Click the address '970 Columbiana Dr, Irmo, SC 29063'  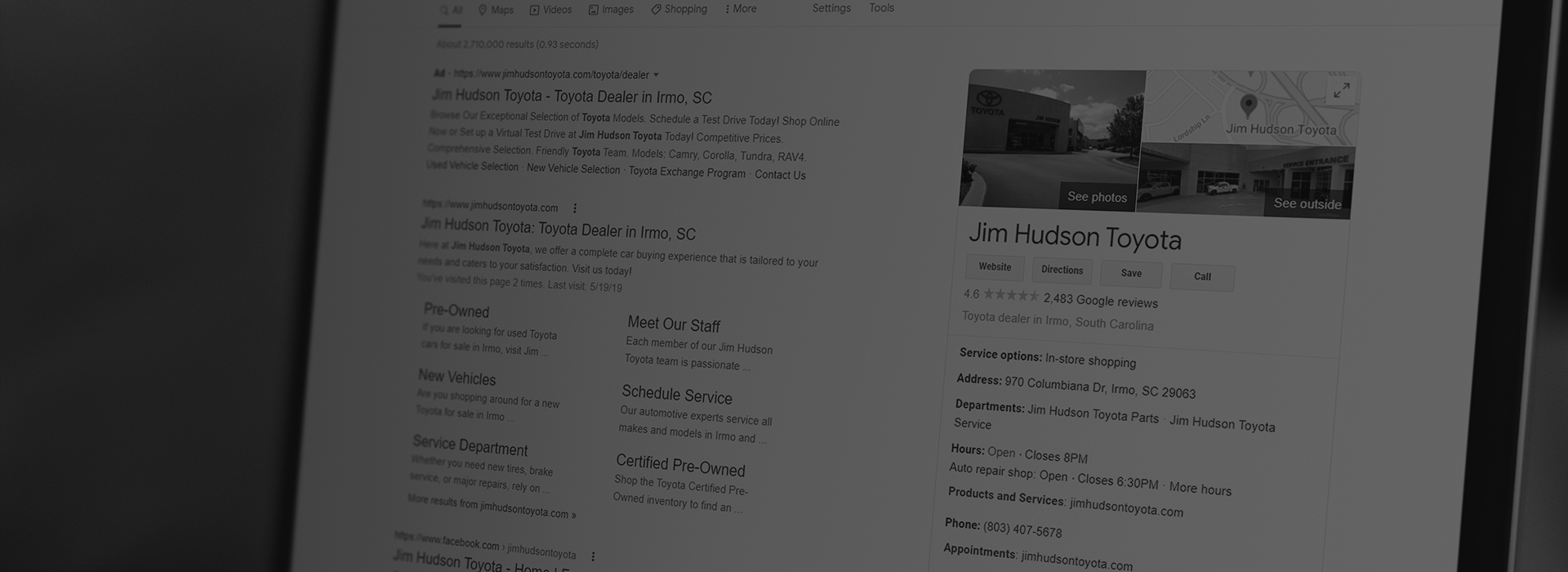[1099, 387]
